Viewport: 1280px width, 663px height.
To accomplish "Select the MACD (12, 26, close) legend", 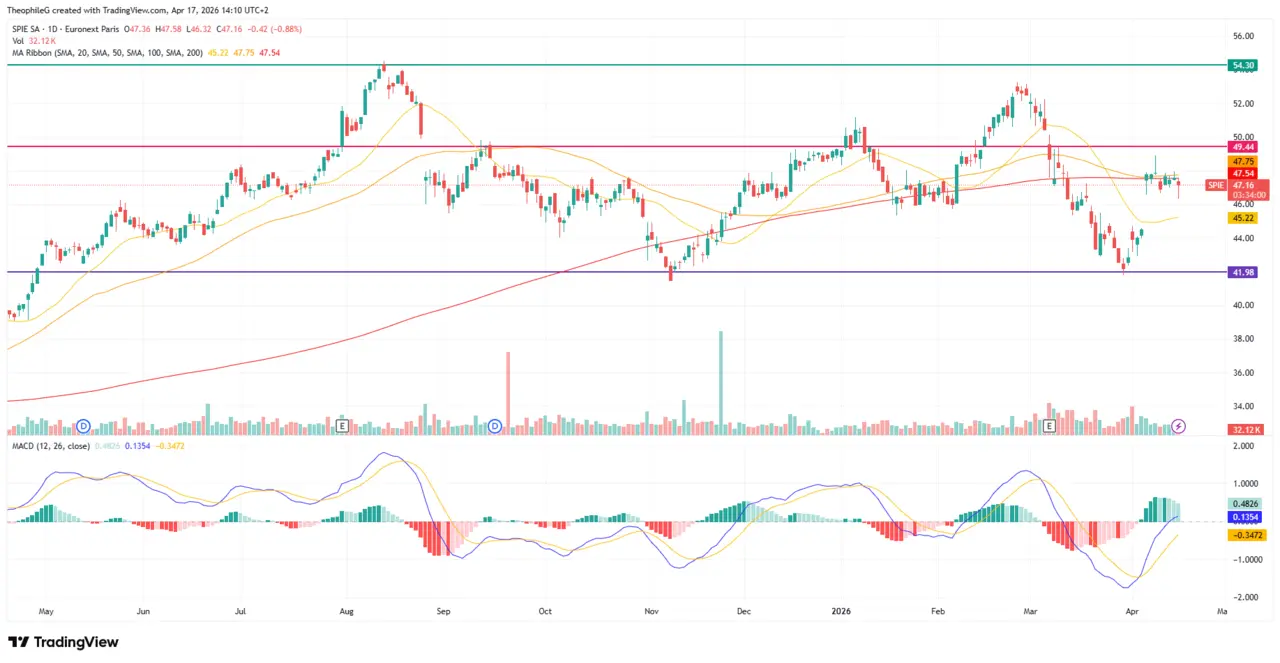I will (x=50, y=445).
